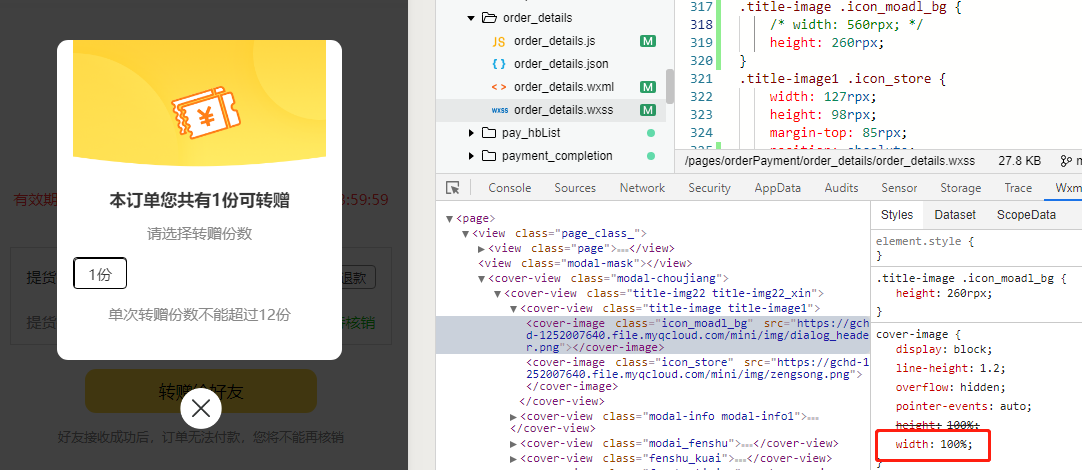Viewport: 1082px width, 470px height.
Task: Select the 1份 quantity option
Action: (x=100, y=274)
